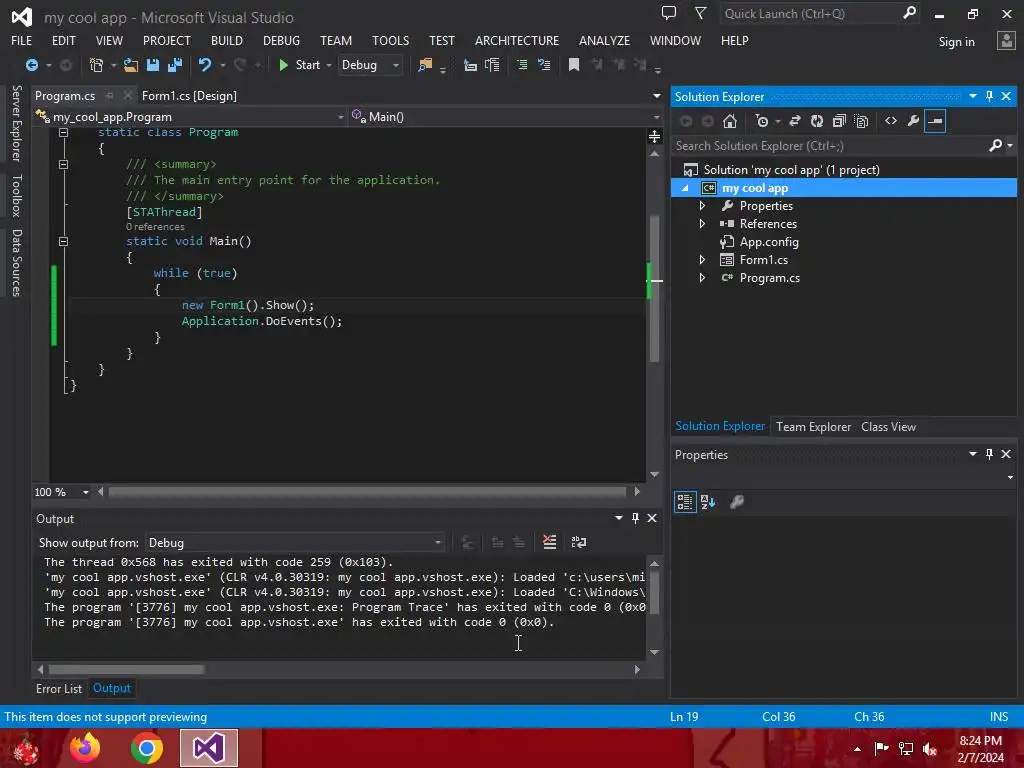Screen dimensions: 1024x768
Task: Toggle Show All Files in Solution Explorer
Action: pos(861,121)
